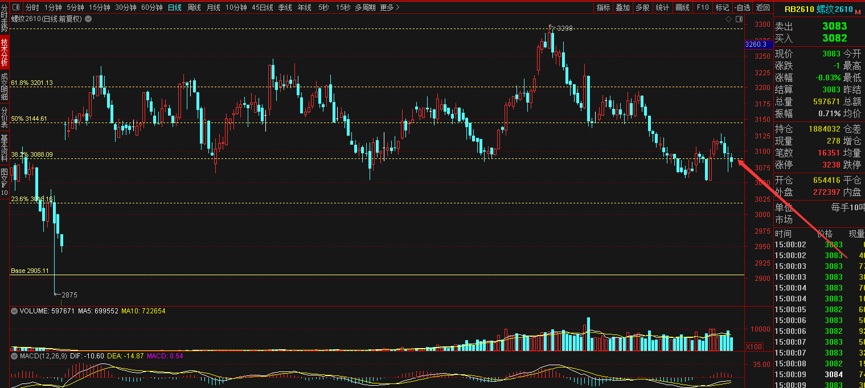The image size is (865, 388).
Task: Select the 日线 daily period
Action: pyautogui.click(x=174, y=8)
